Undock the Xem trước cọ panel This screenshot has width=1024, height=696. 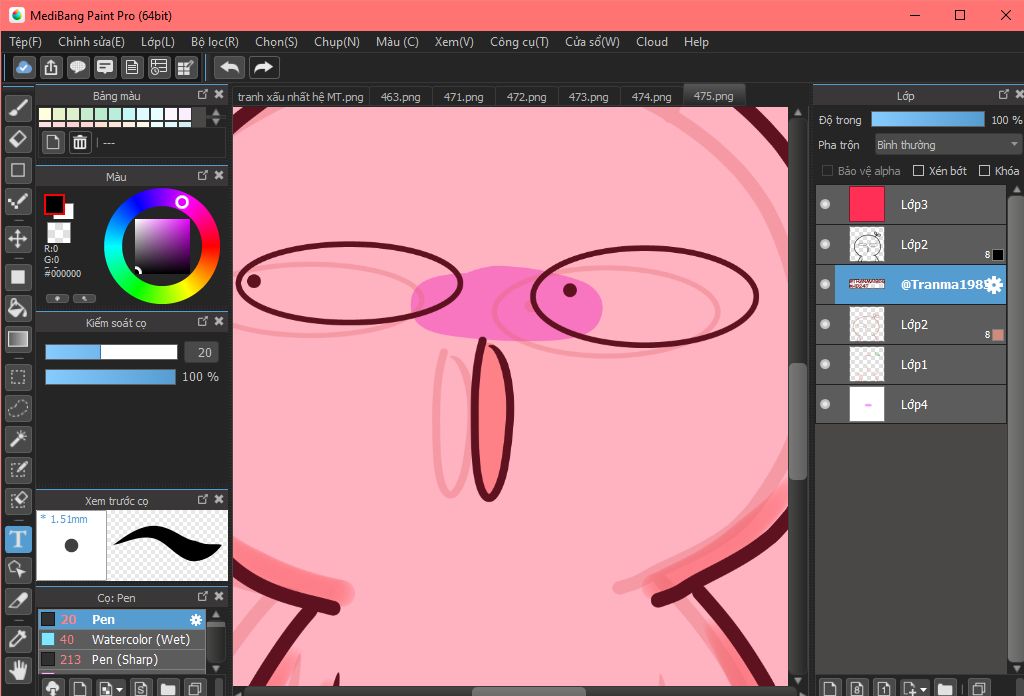pos(202,499)
